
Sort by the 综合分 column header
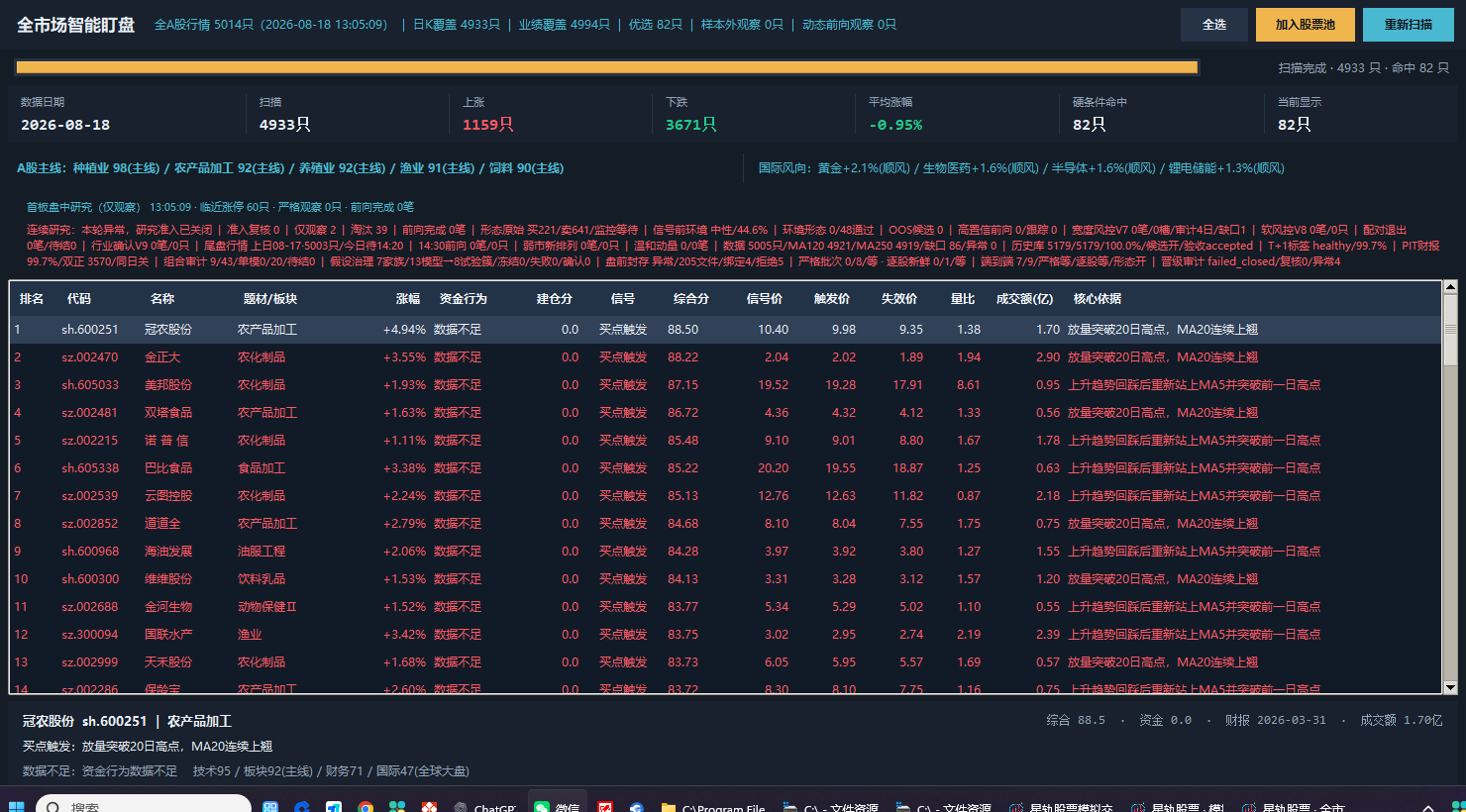[690, 298]
